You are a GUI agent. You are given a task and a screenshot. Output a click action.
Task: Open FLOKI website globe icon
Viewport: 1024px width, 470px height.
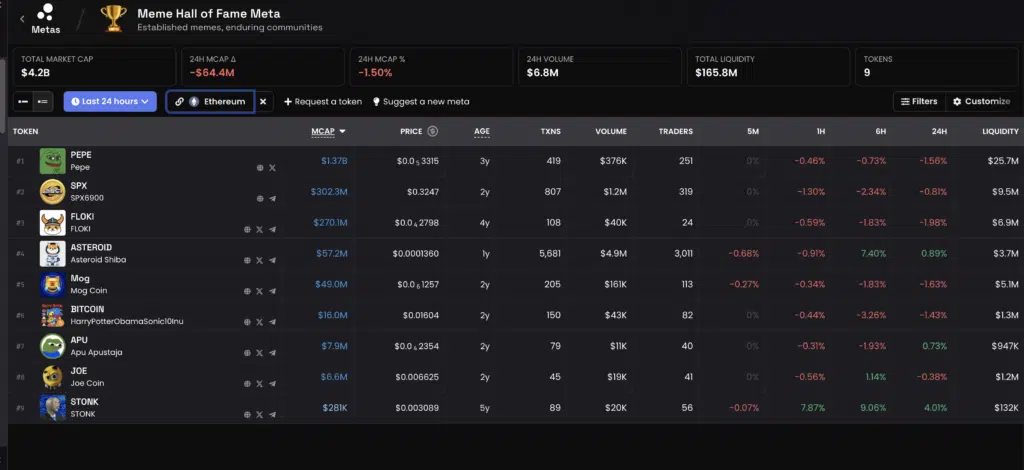point(248,229)
